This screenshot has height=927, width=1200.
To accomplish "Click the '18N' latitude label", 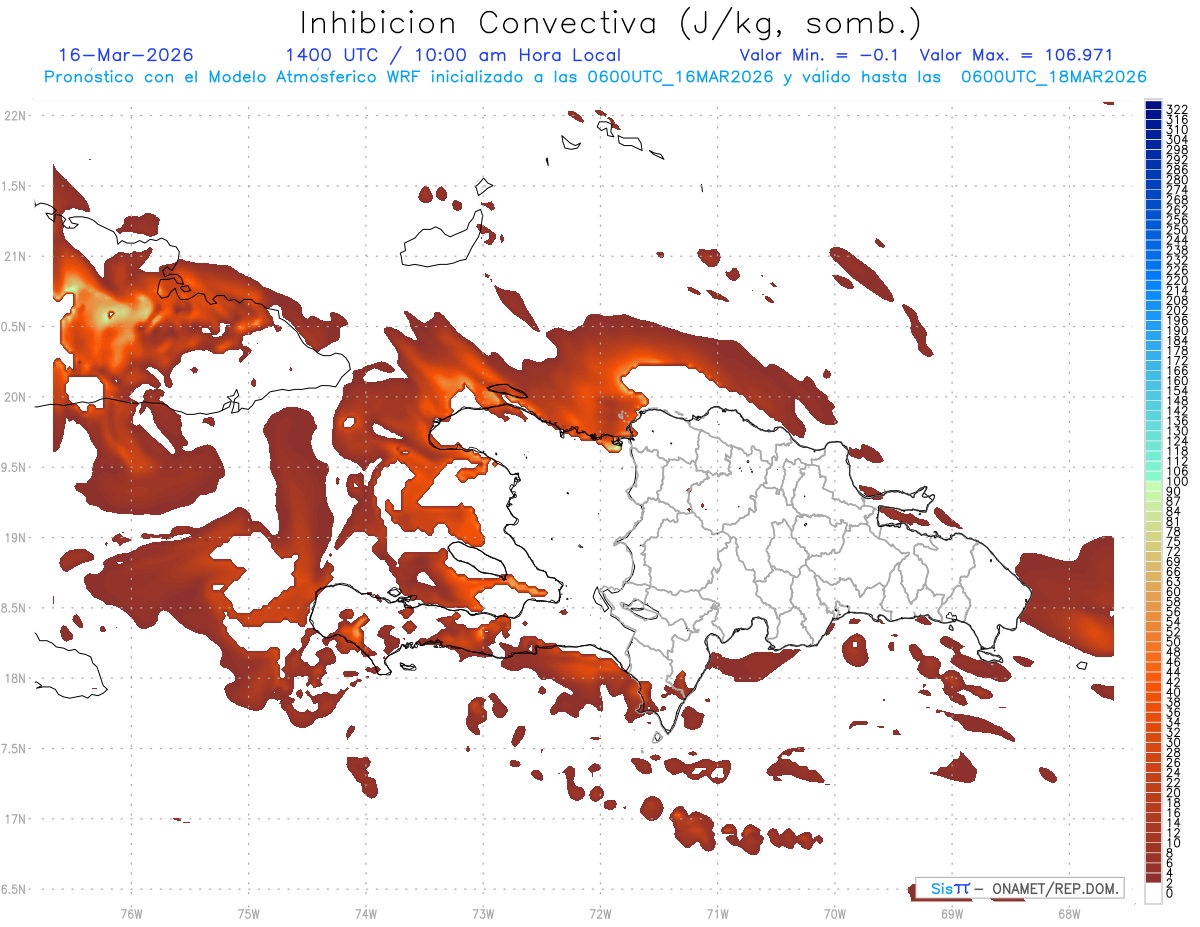I will coord(14,678).
